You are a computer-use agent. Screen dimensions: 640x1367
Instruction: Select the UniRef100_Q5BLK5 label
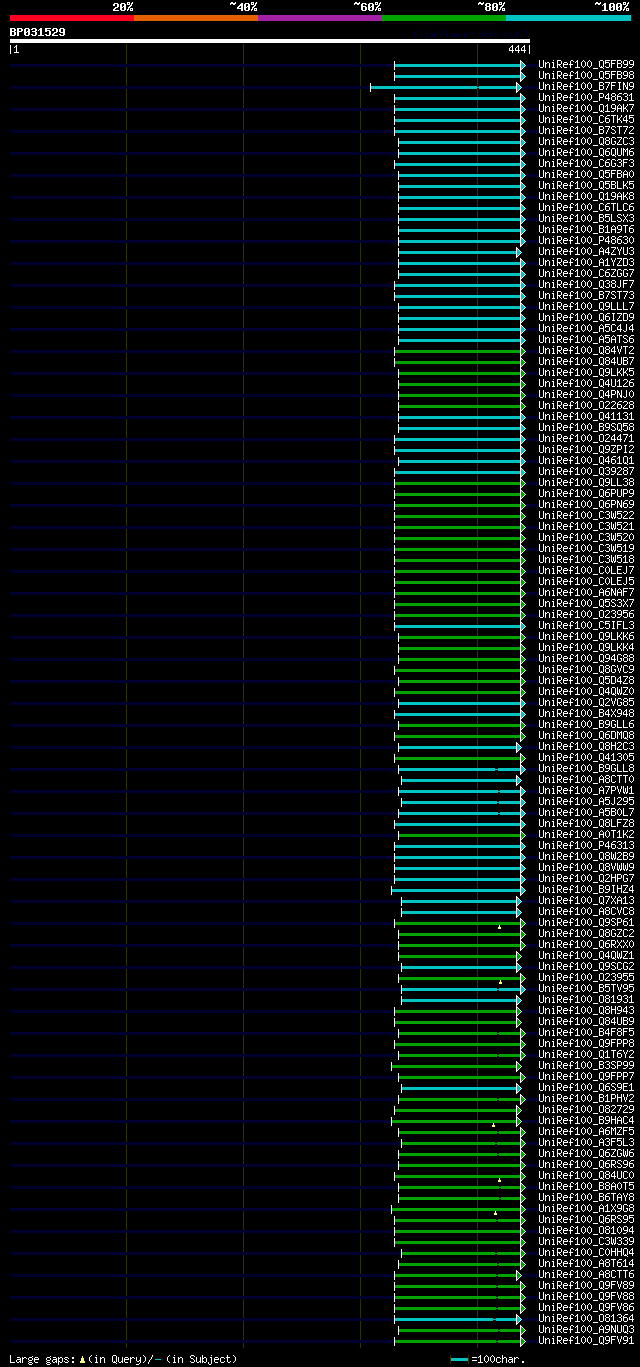click(x=586, y=185)
